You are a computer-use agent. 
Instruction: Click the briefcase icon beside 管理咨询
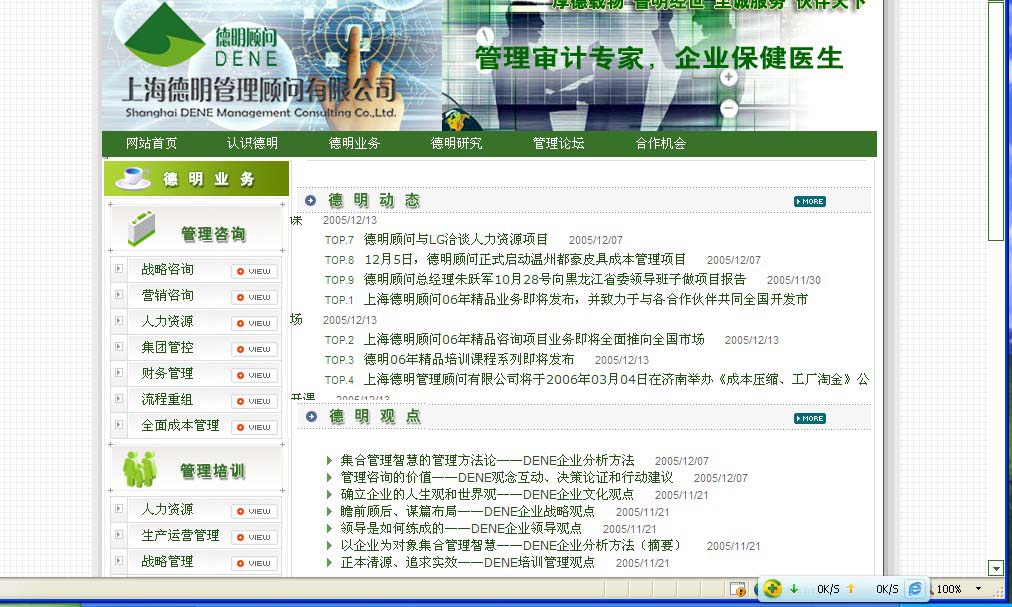141,228
